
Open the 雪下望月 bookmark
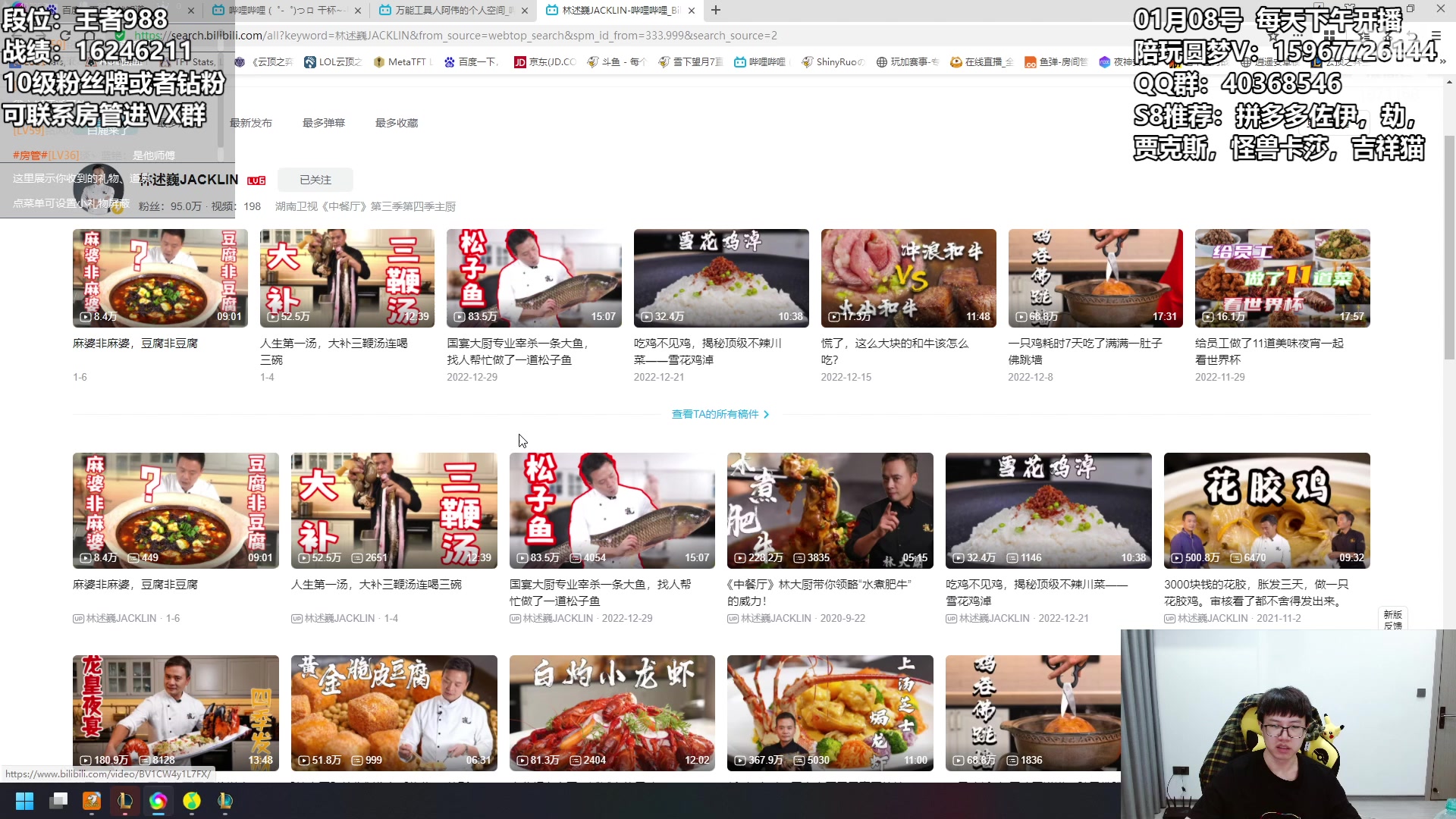coord(690,62)
